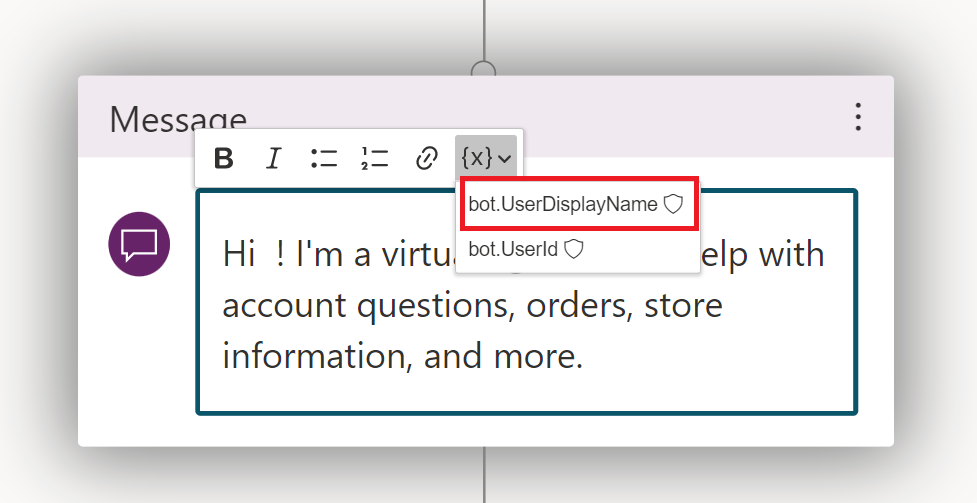Click the shield icon beside bot.UserId
Viewport: 977px width, 503px height.
point(574,249)
